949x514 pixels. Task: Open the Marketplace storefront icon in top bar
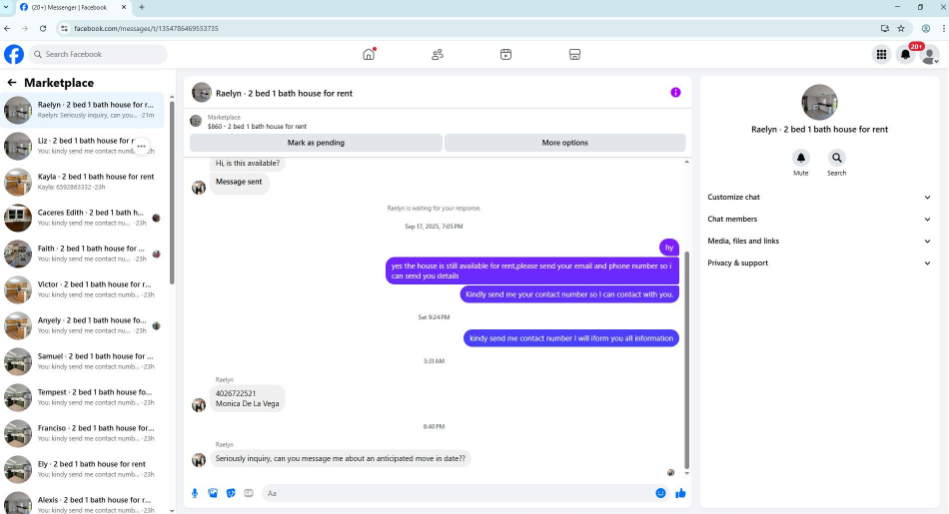pyautogui.click(x=574, y=54)
